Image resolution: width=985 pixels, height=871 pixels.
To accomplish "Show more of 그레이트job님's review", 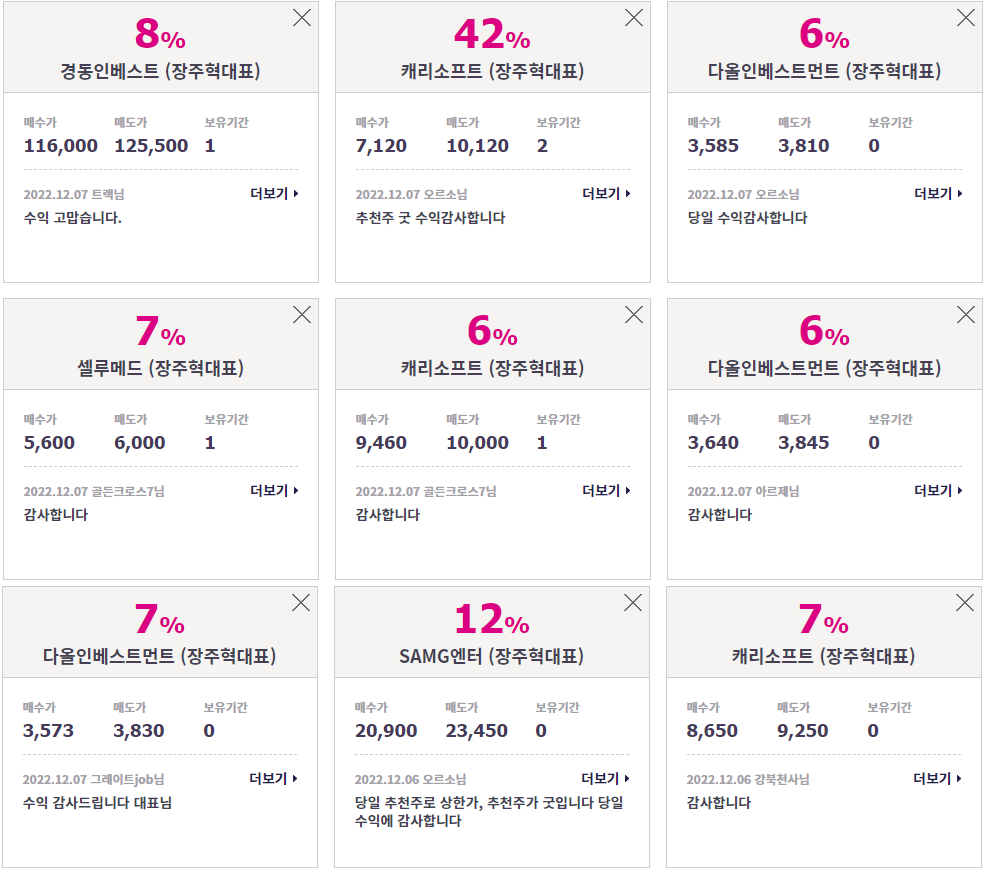I will click(x=273, y=779).
